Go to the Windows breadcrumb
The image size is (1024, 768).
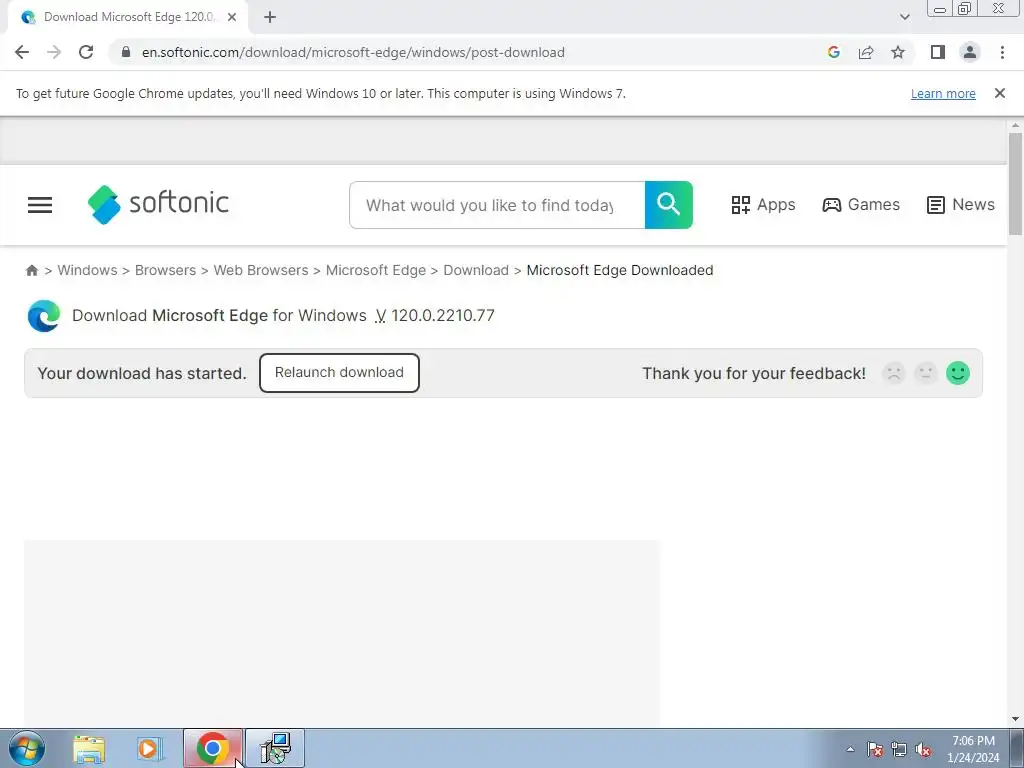click(x=88, y=270)
